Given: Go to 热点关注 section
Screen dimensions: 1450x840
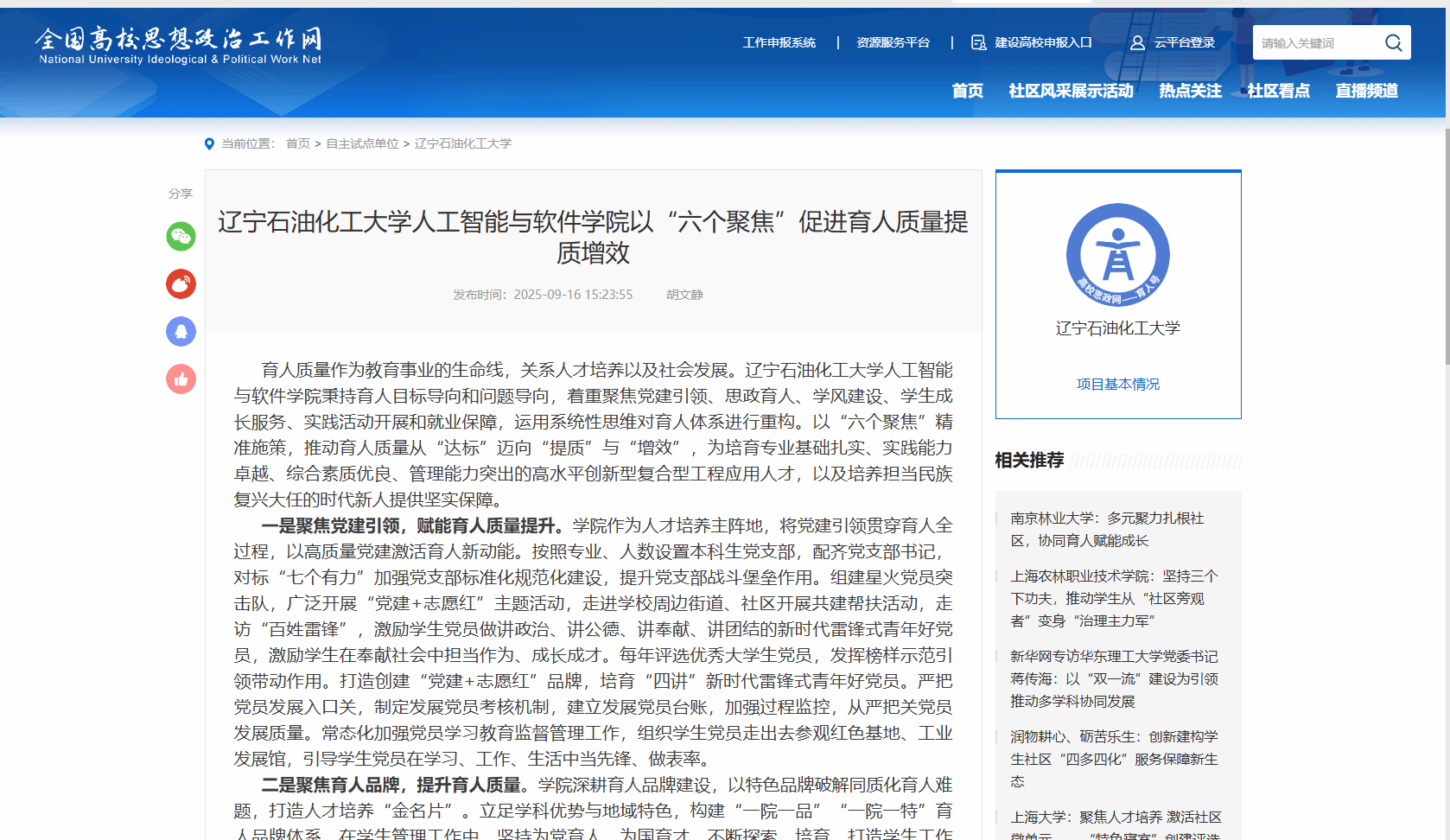Looking at the screenshot, I should tap(1190, 91).
